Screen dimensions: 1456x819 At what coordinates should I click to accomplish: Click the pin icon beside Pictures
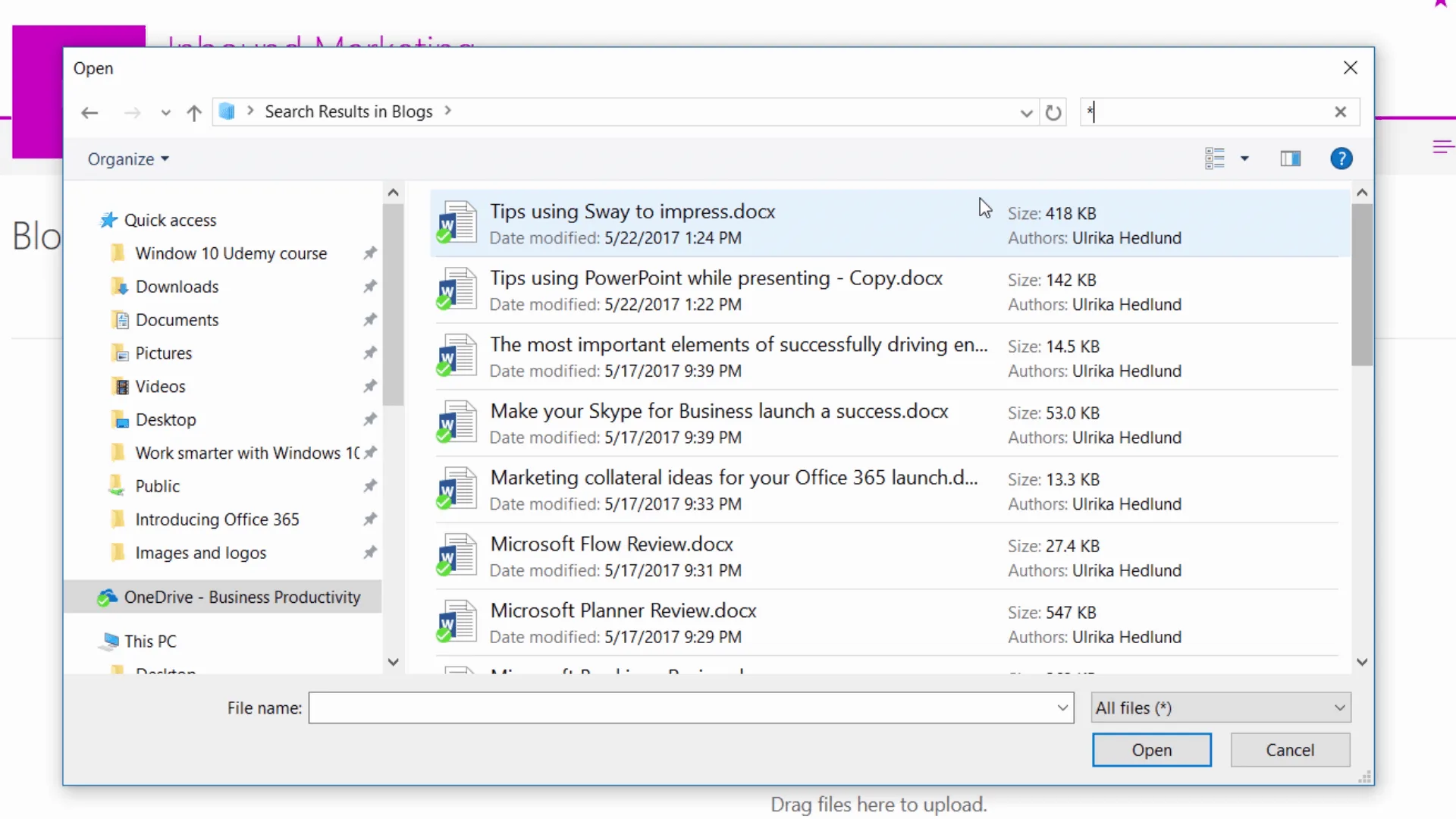coord(369,353)
